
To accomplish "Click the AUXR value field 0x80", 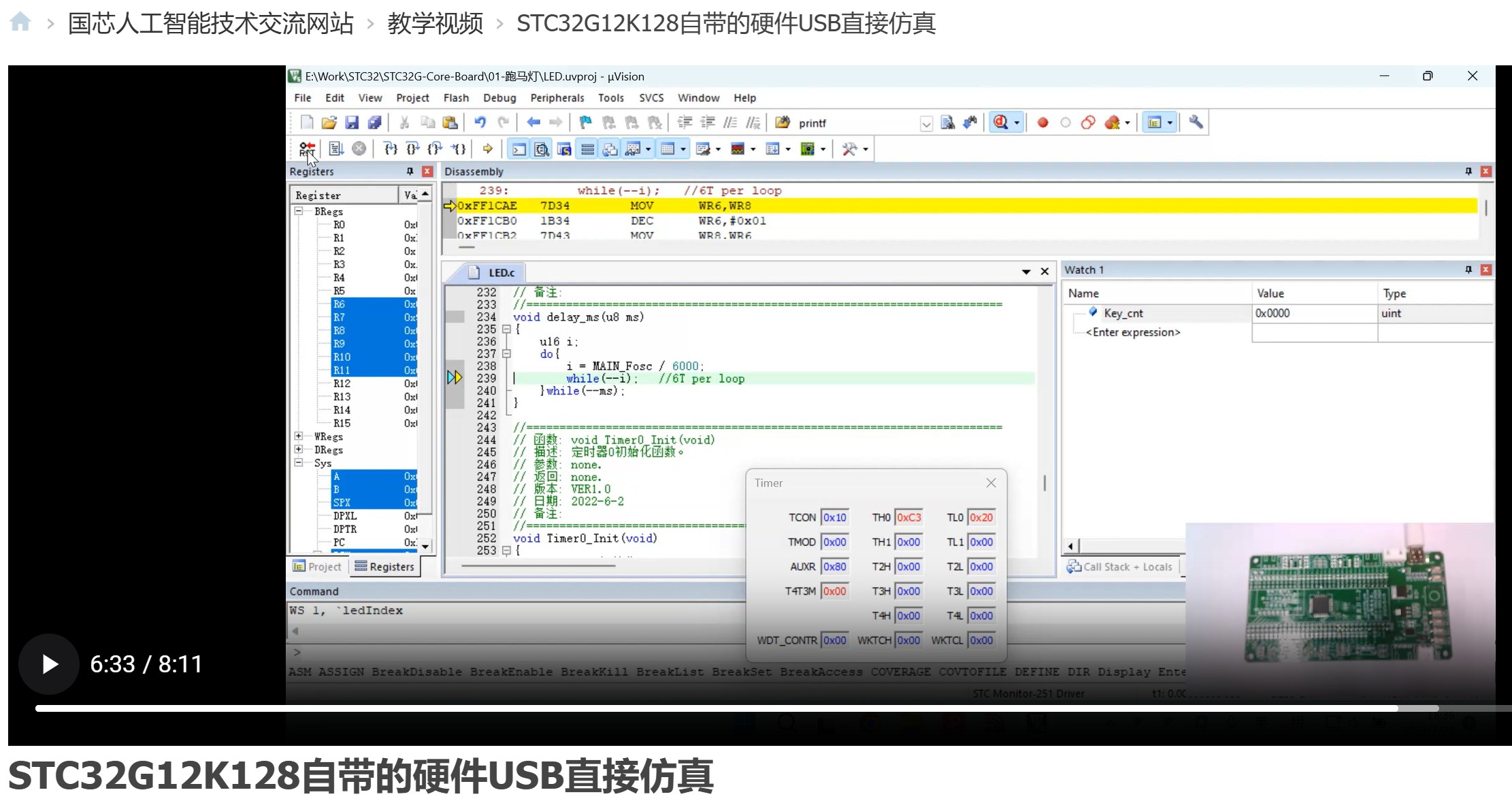I will point(835,566).
